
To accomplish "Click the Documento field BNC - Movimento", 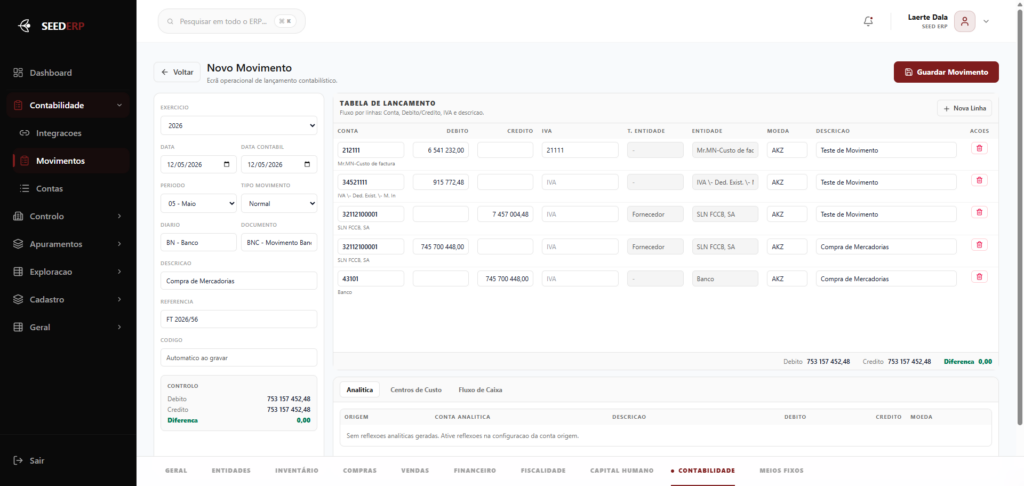I will pos(279,242).
